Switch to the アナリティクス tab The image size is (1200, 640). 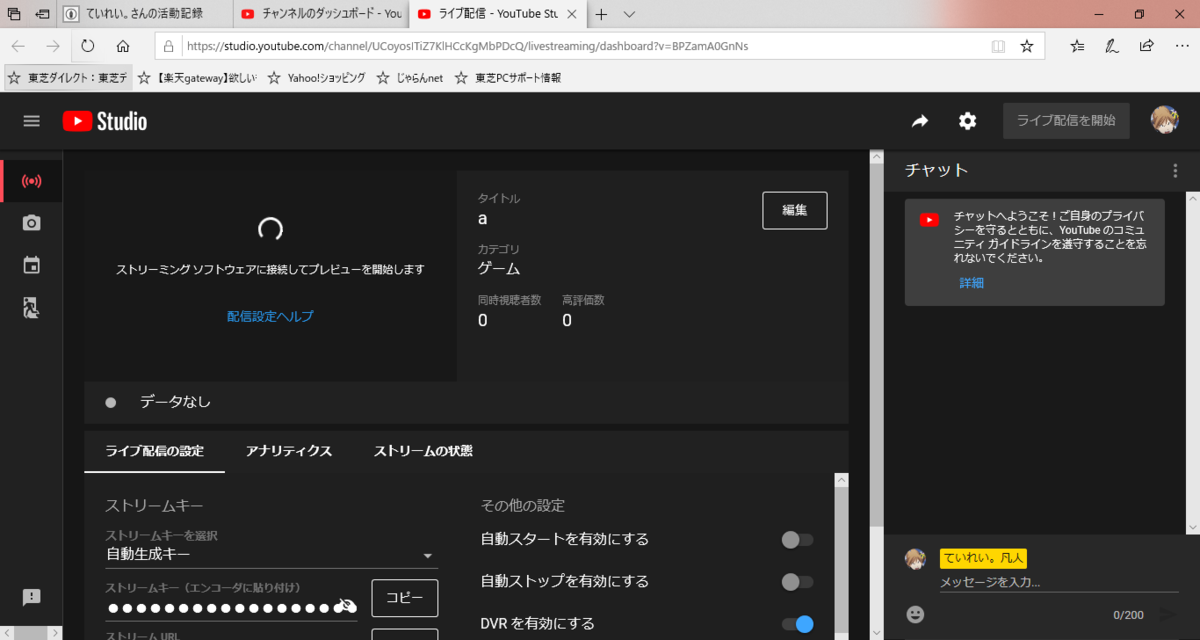tap(289, 451)
